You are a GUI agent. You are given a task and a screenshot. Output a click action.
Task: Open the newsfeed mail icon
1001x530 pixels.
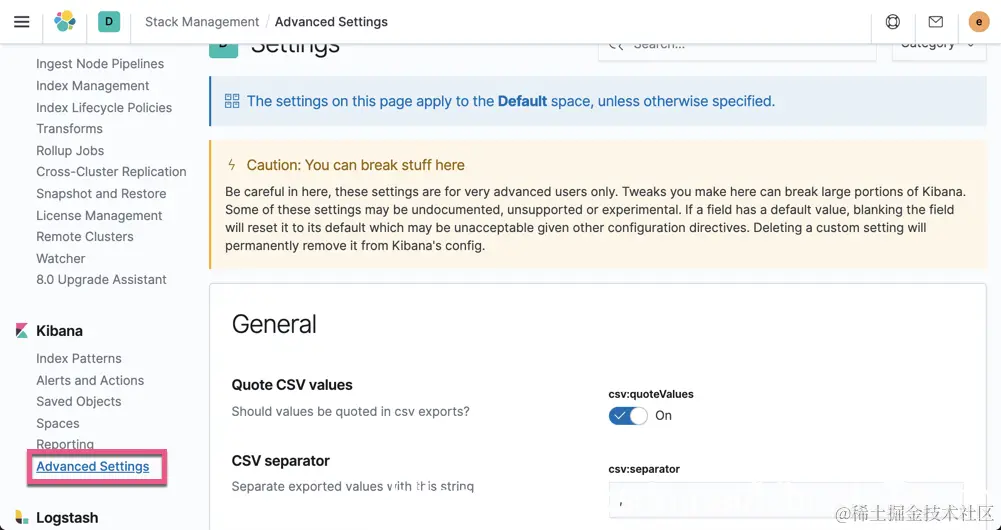pyautogui.click(x=935, y=22)
